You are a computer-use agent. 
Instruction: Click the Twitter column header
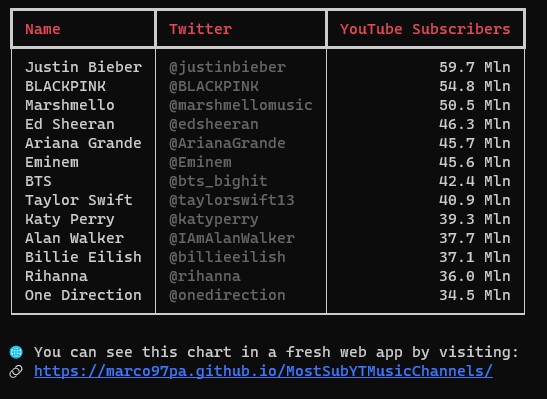click(x=201, y=29)
